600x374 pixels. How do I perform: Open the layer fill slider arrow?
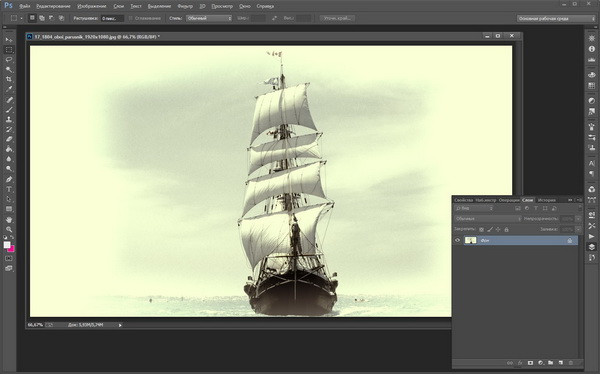point(578,229)
